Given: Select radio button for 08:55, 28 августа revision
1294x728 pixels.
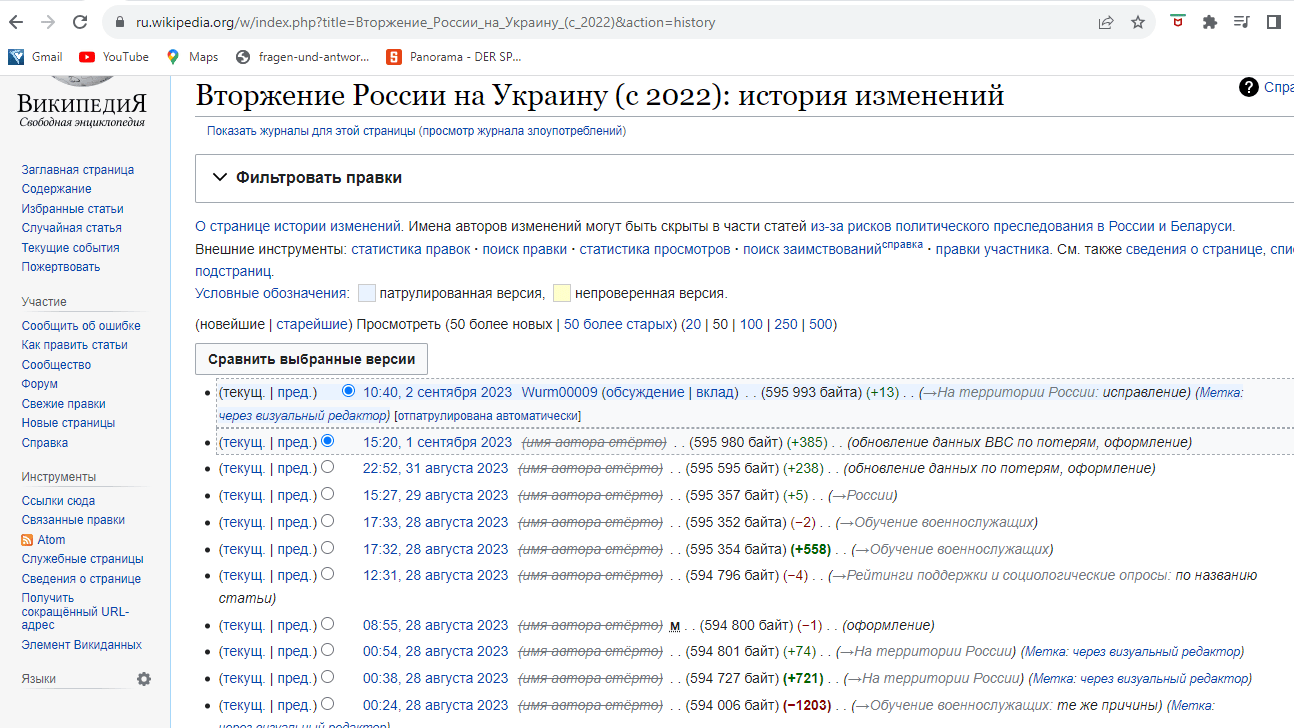Looking at the screenshot, I should click(327, 624).
